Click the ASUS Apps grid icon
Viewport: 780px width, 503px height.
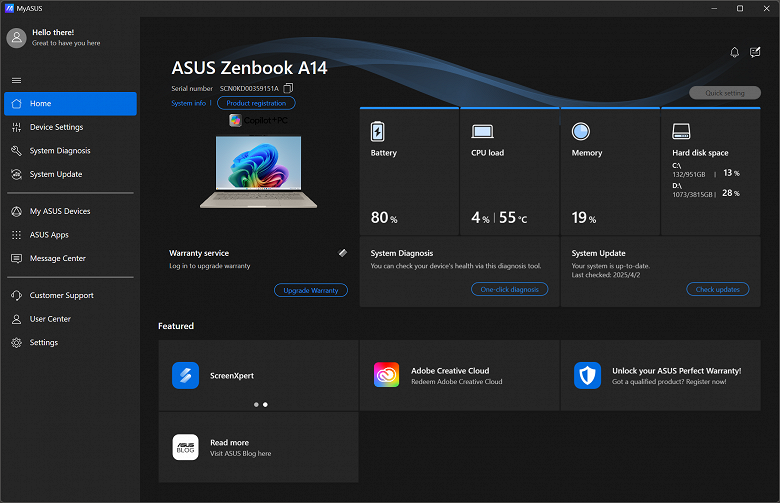tap(16, 235)
